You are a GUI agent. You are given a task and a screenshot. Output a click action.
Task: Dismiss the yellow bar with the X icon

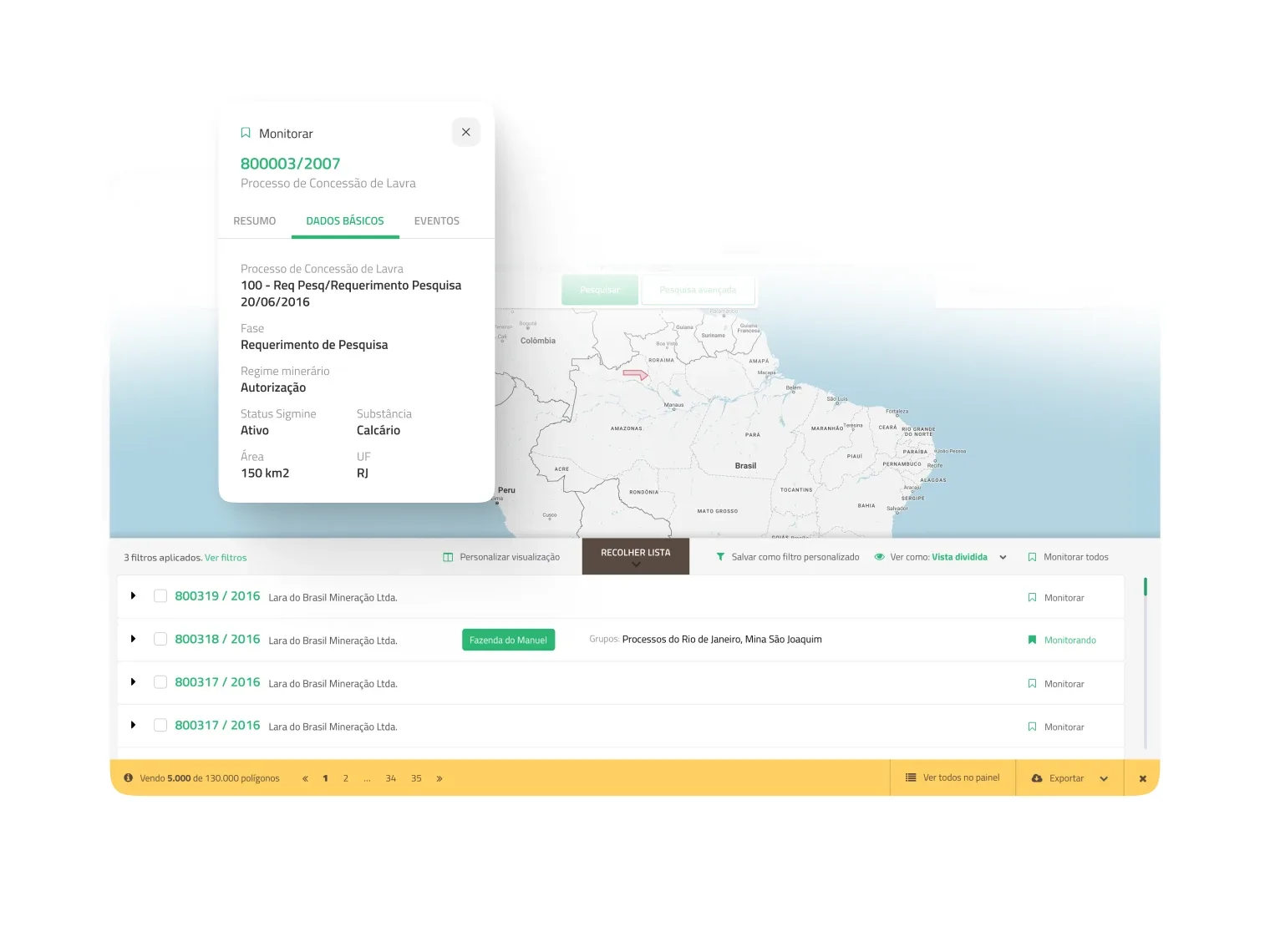(x=1143, y=778)
